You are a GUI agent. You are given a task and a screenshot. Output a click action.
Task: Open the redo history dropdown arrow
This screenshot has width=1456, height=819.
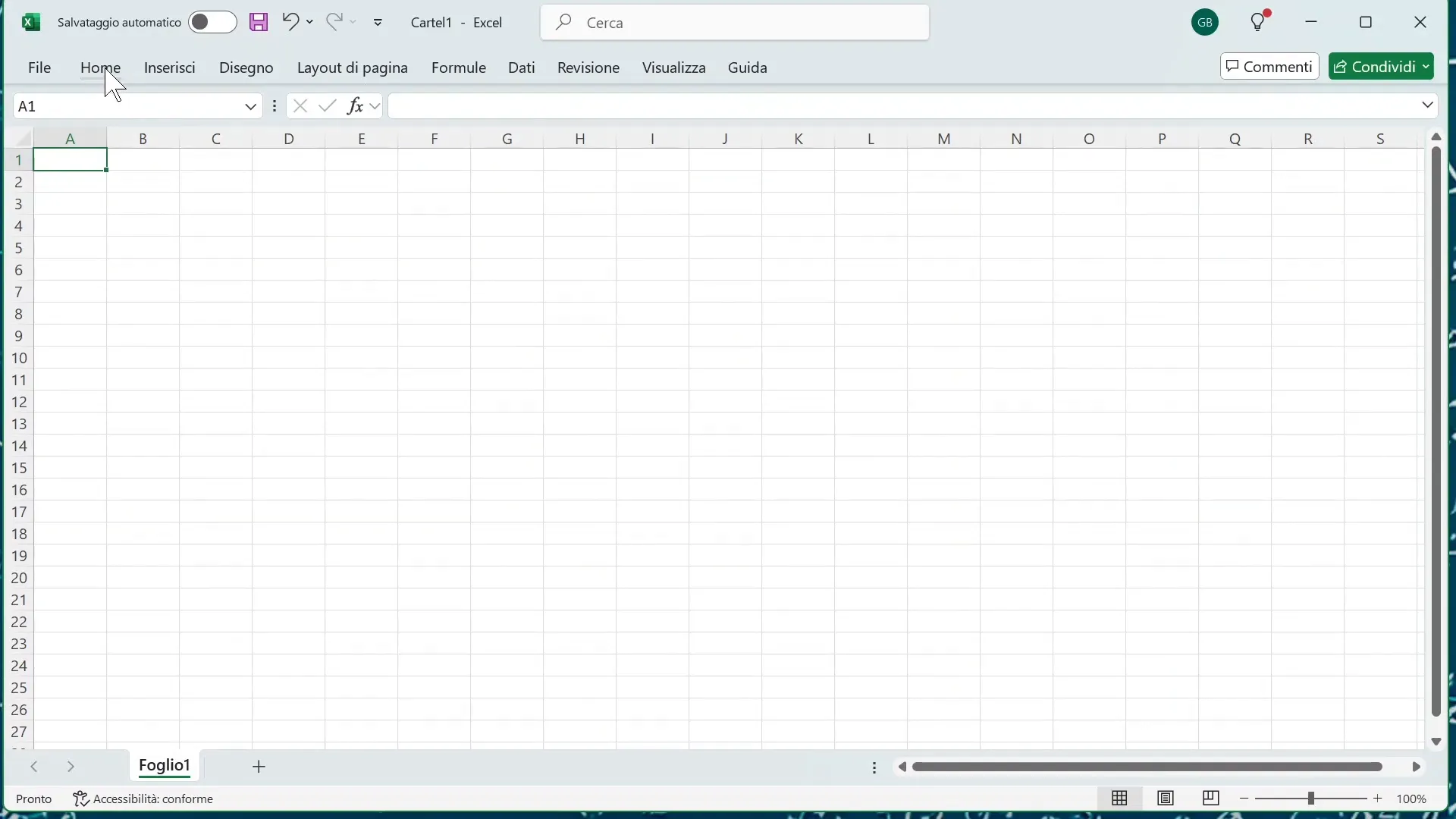[x=354, y=22]
